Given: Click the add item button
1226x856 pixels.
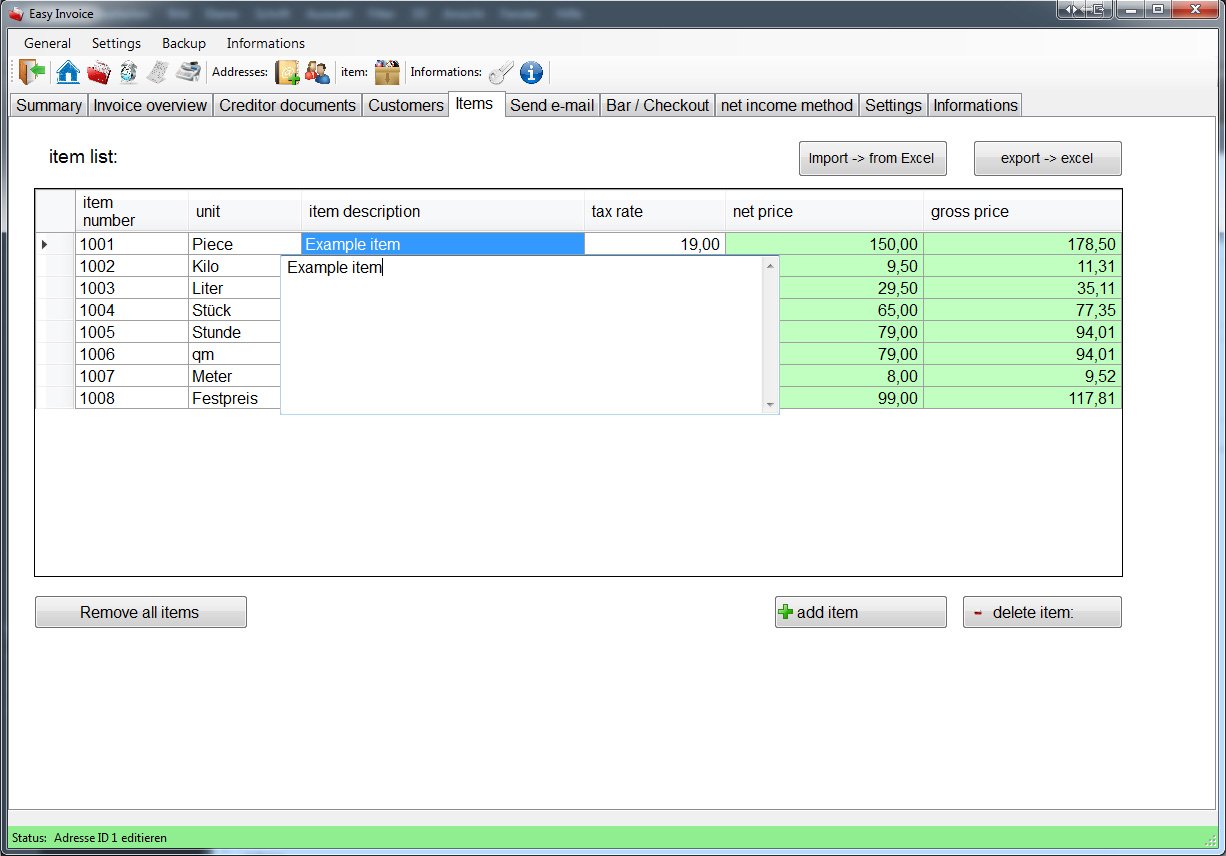Looking at the screenshot, I should (860, 612).
